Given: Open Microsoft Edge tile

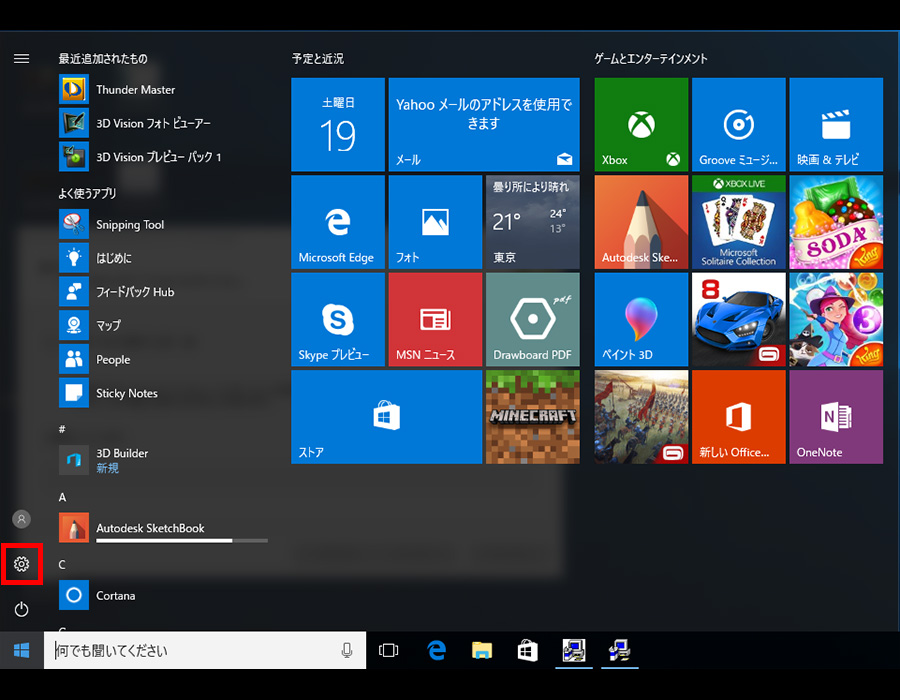Looking at the screenshot, I should [x=338, y=222].
